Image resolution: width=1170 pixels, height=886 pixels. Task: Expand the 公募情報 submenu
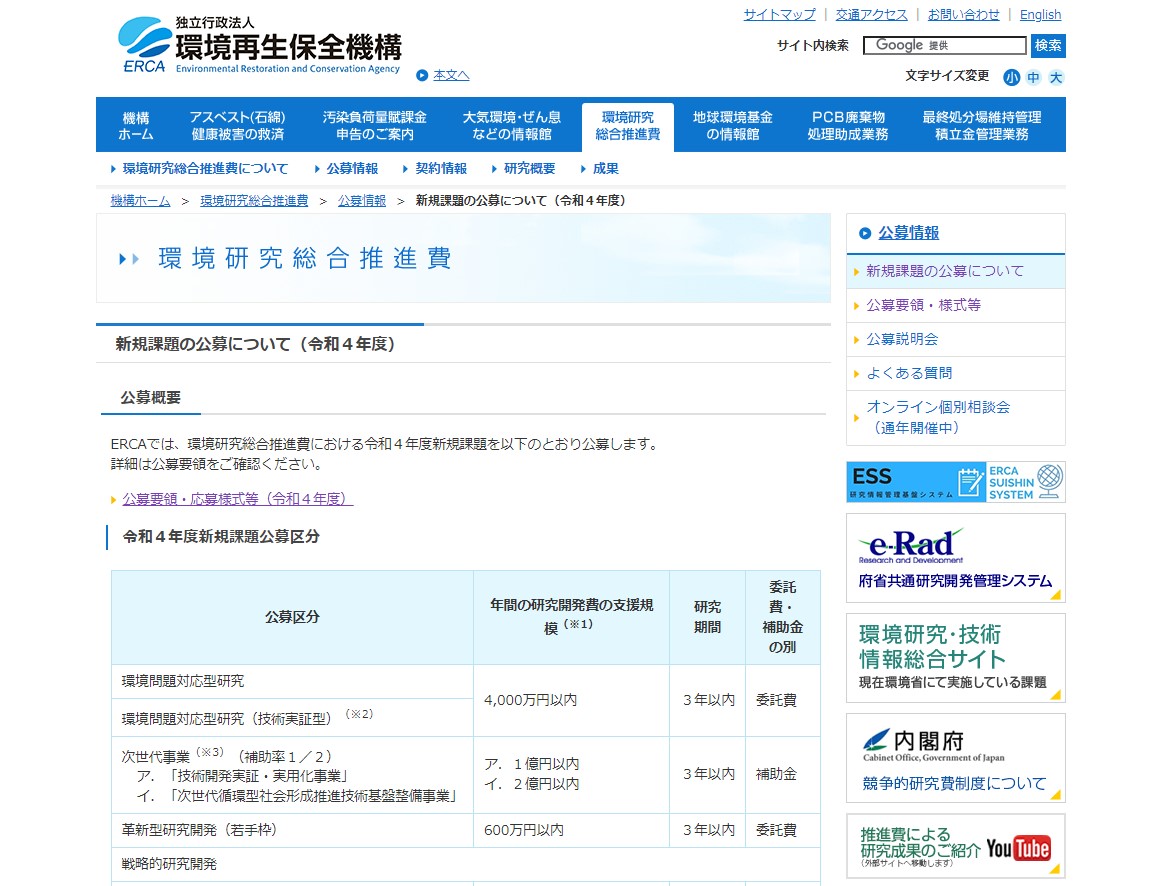(x=351, y=169)
